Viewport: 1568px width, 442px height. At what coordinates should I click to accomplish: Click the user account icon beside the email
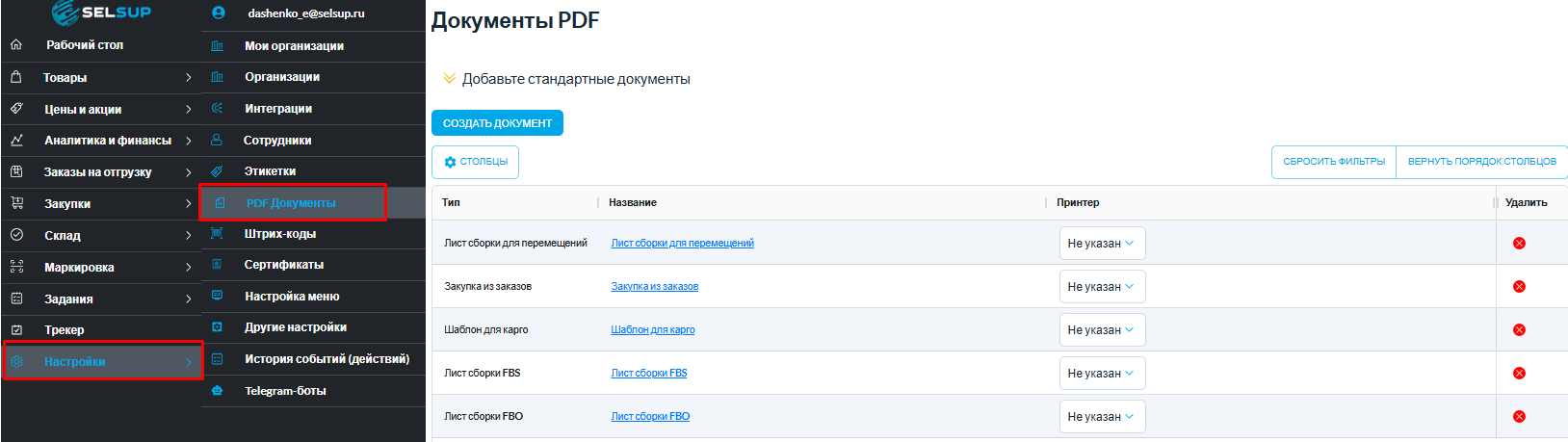tap(218, 13)
